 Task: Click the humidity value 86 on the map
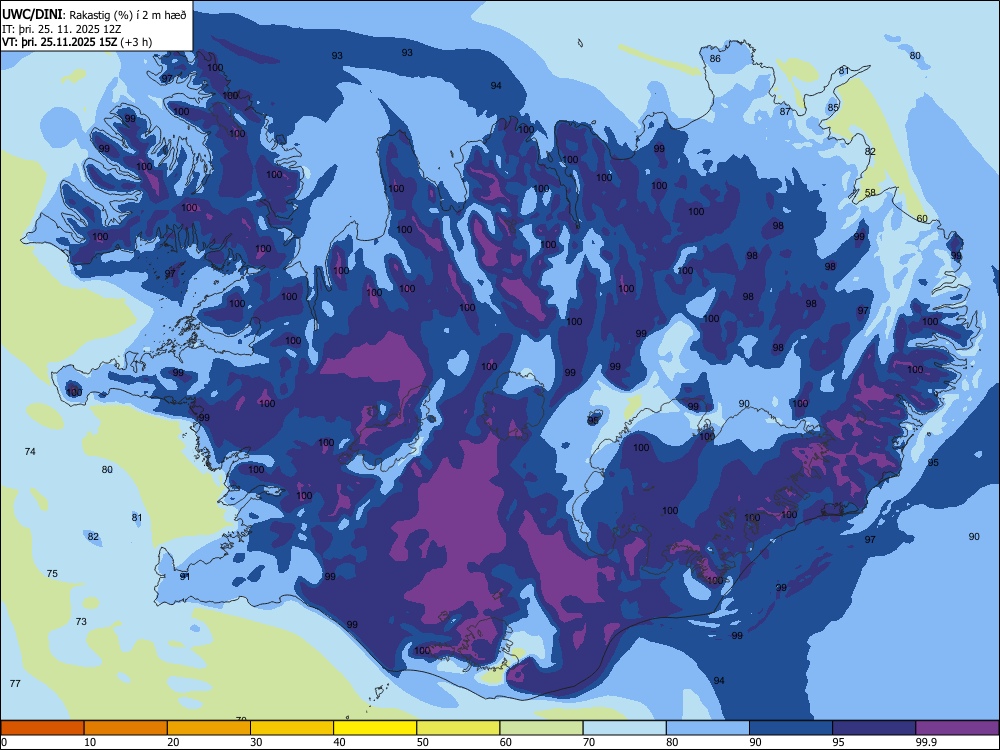click(x=715, y=59)
